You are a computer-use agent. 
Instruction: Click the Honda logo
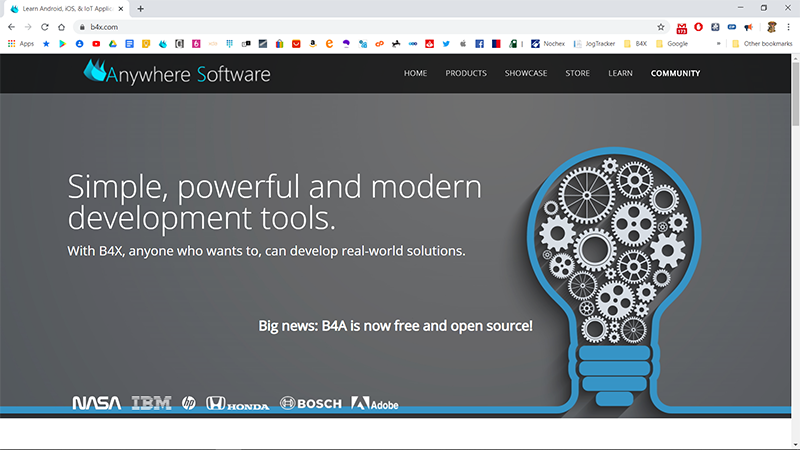point(238,404)
